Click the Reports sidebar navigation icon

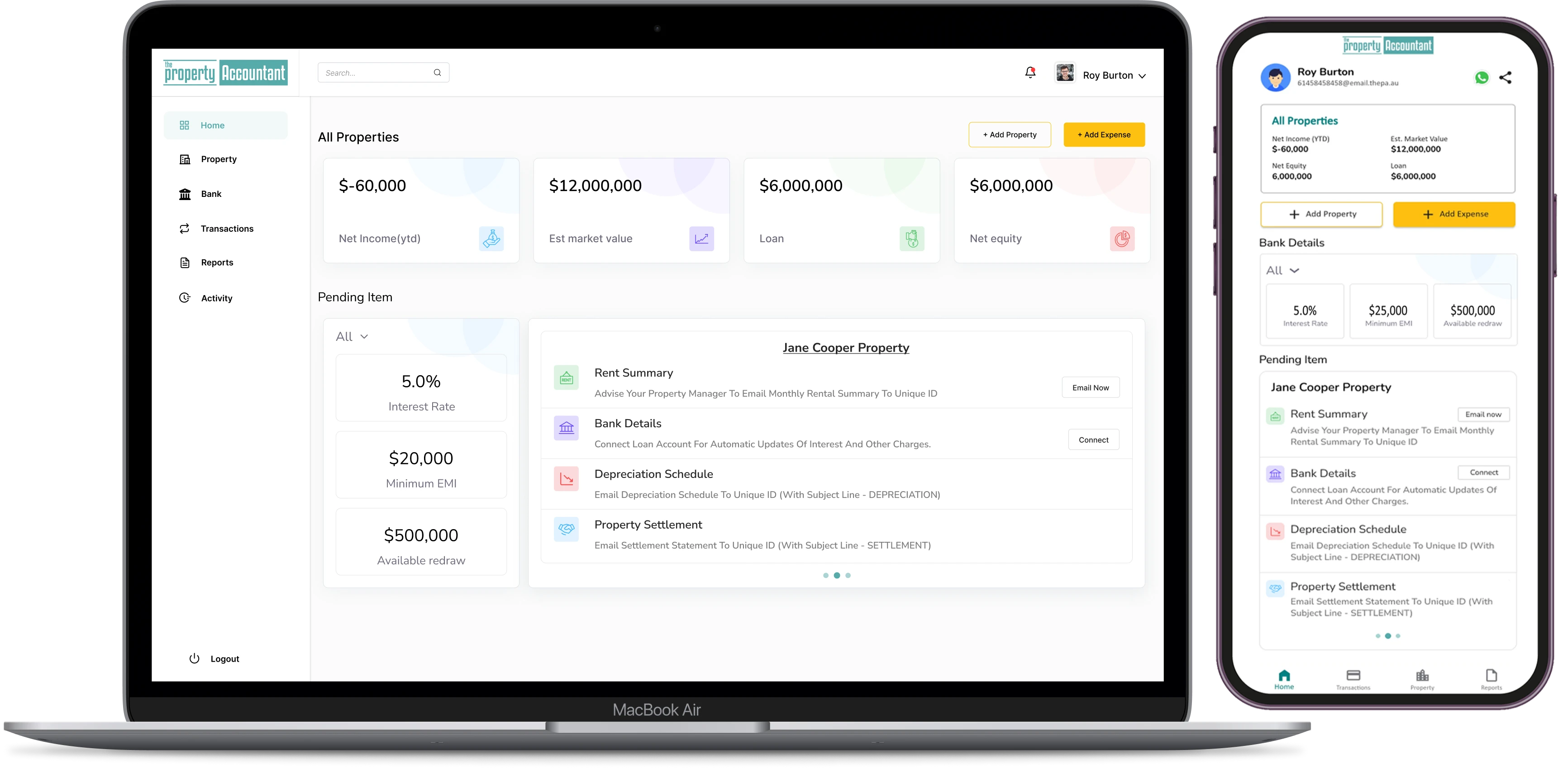coord(184,262)
